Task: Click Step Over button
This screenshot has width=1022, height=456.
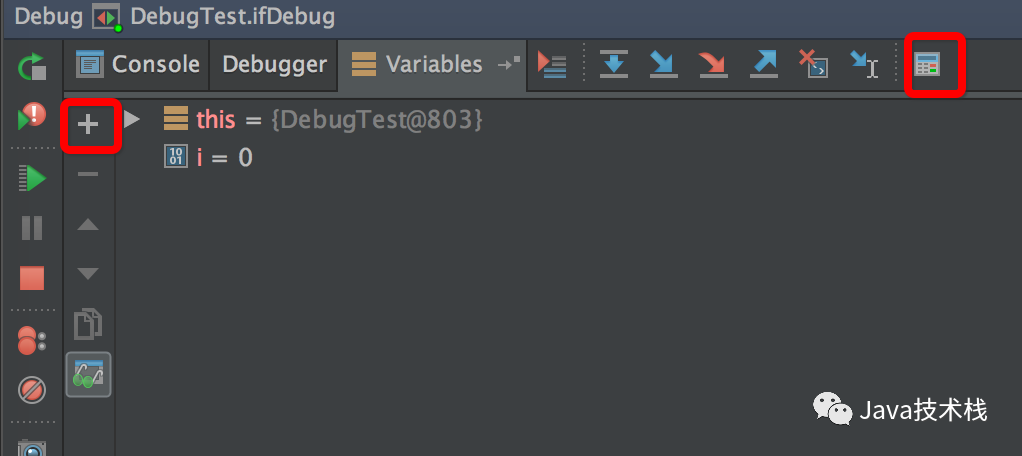Action: tap(614, 64)
